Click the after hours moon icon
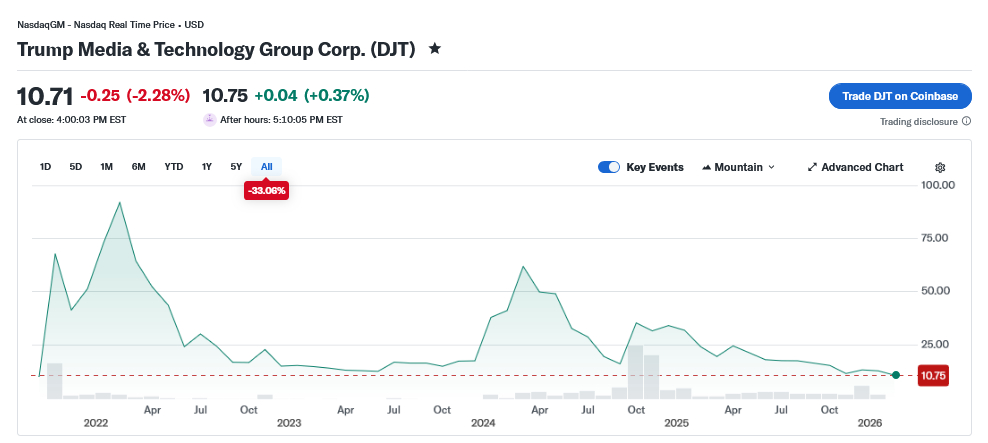Image resolution: width=988 pixels, height=443 pixels. coord(209,119)
